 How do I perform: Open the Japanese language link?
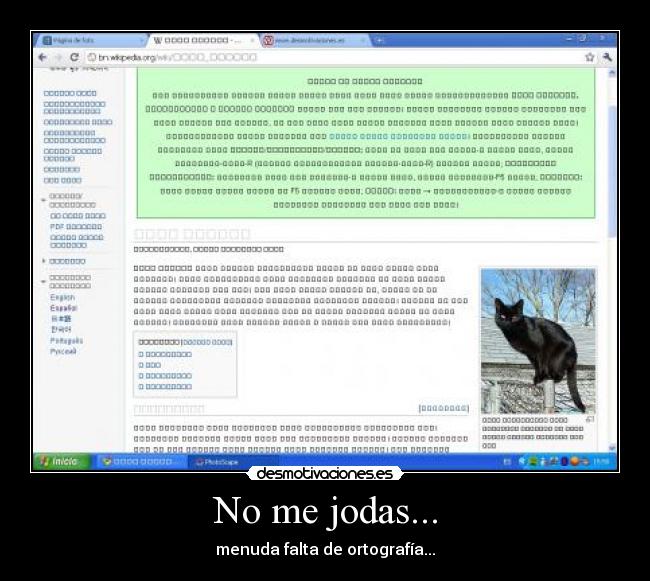coord(61,319)
